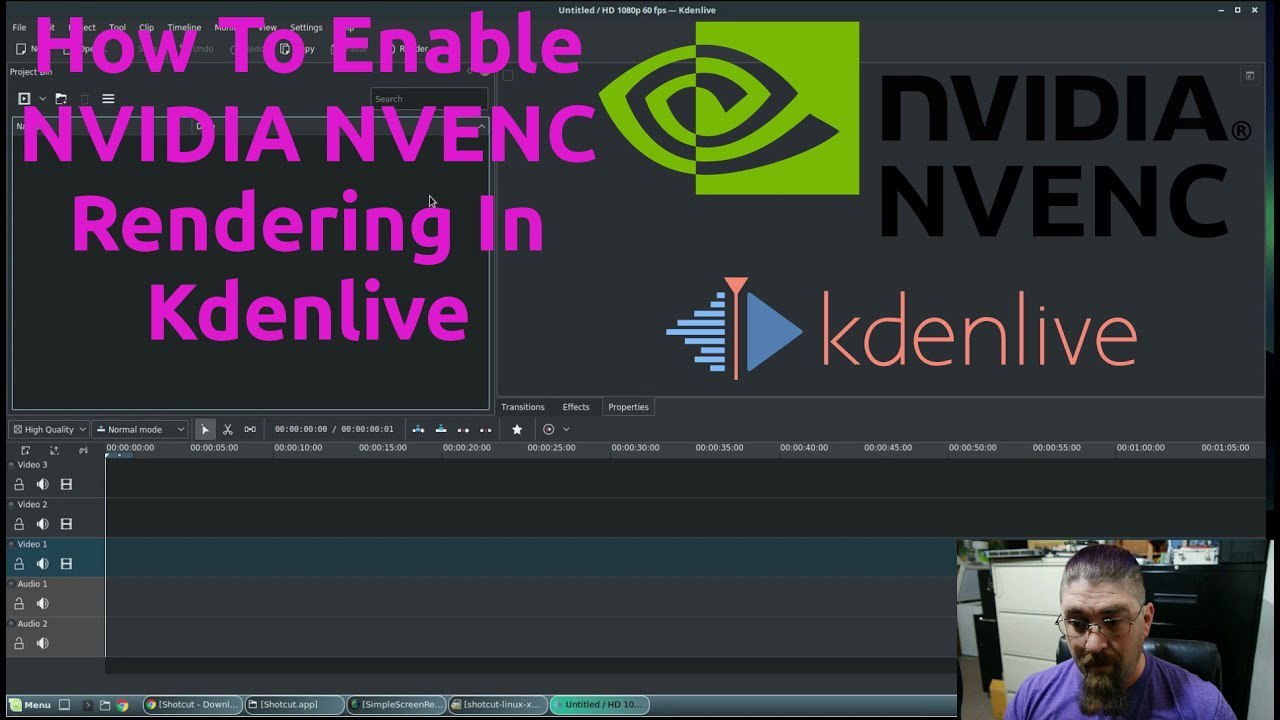
Task: Click the Linux Mint Menu button
Action: pyautogui.click(x=30, y=704)
